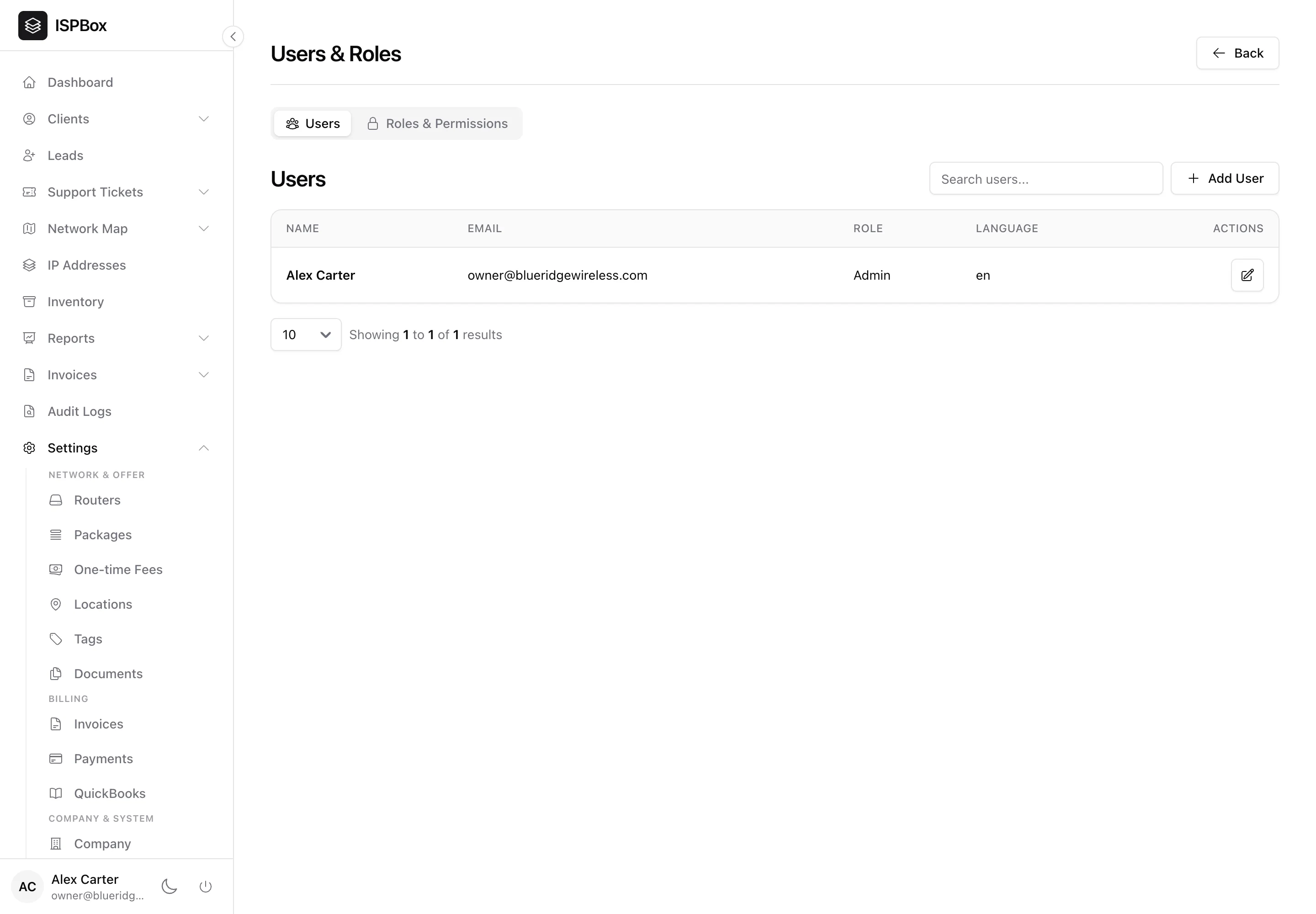1316x914 pixels.
Task: Click the Back button
Action: (1237, 53)
